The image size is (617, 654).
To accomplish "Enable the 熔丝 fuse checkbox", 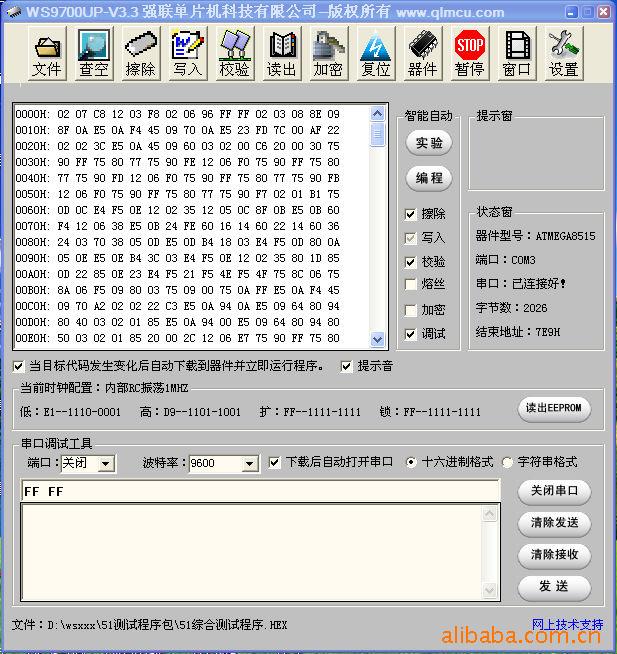I will (410, 284).
